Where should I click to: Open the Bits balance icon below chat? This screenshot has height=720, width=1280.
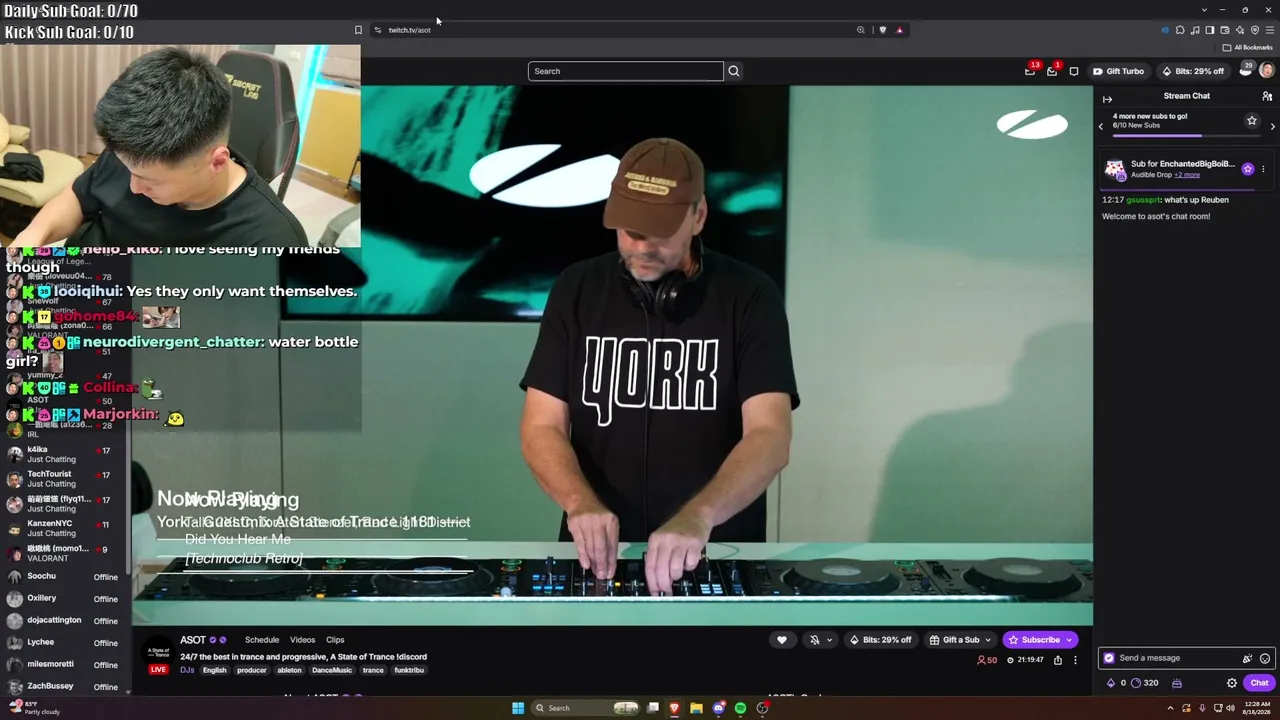point(1111,683)
